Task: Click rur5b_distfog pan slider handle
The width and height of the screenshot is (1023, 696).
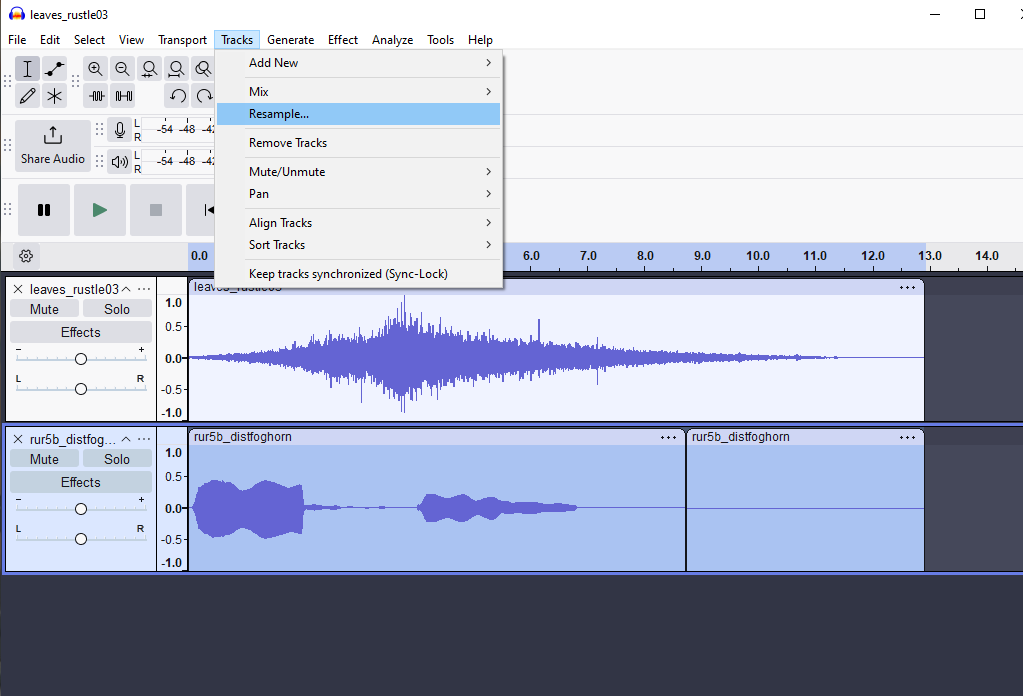Action: 81,539
